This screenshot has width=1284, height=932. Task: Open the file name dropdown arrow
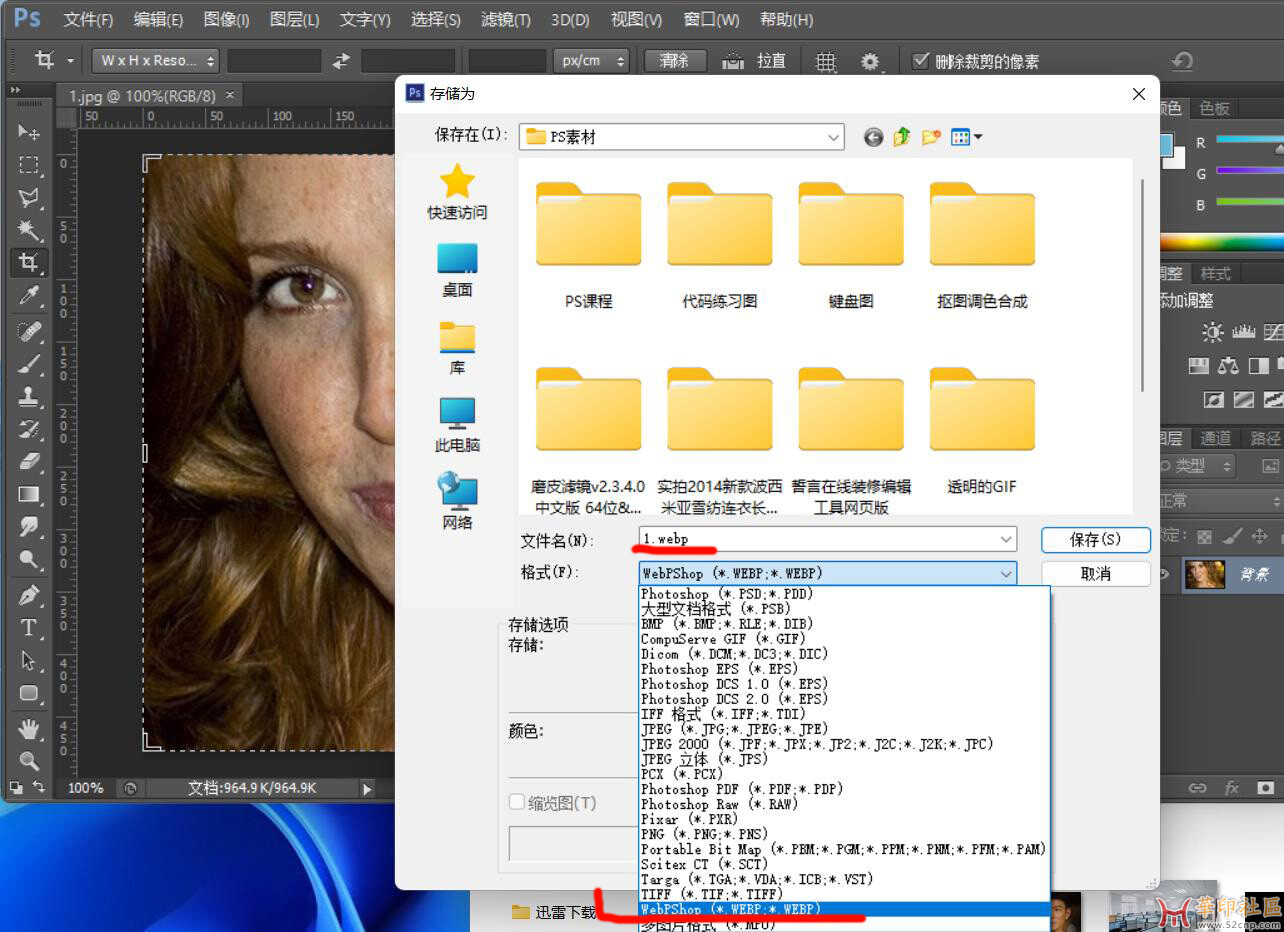(x=1006, y=539)
